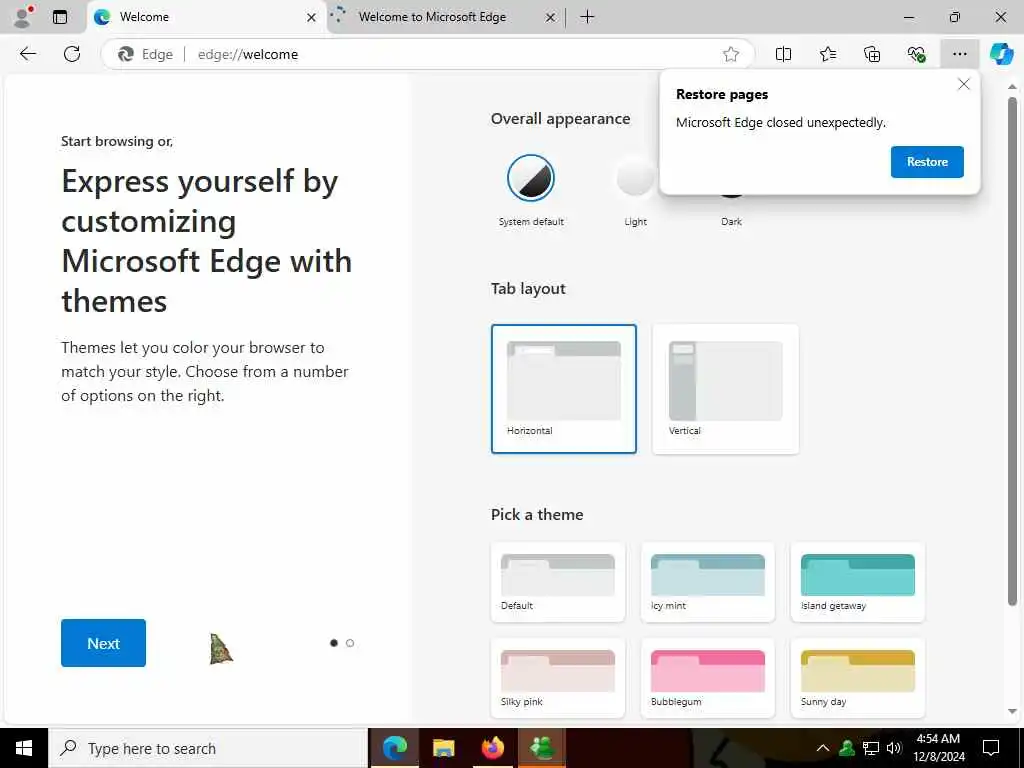The image size is (1024, 768).
Task: Open the Collections icon
Action: click(x=872, y=54)
